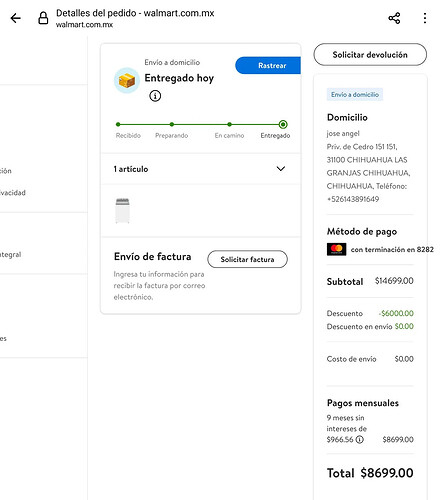The width and height of the screenshot is (440, 500).
Task: Click the padlock site security icon
Action: (43, 18)
